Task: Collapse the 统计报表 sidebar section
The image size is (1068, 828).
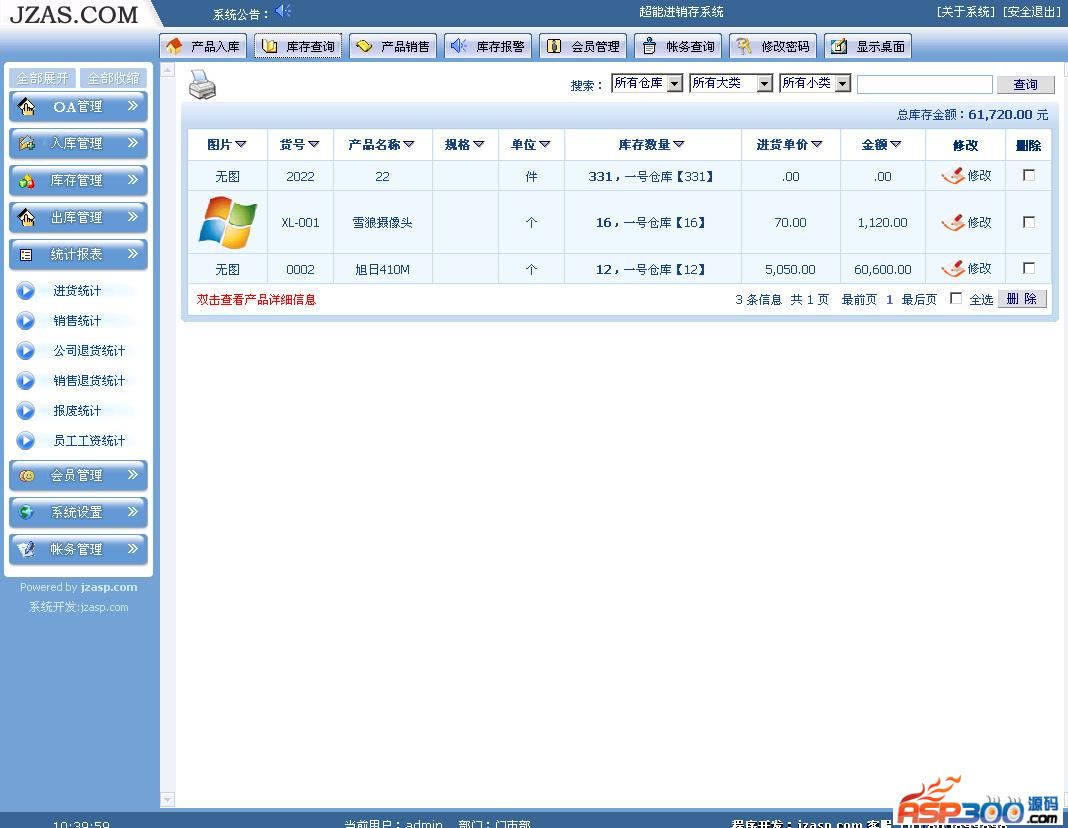Action: tap(78, 254)
